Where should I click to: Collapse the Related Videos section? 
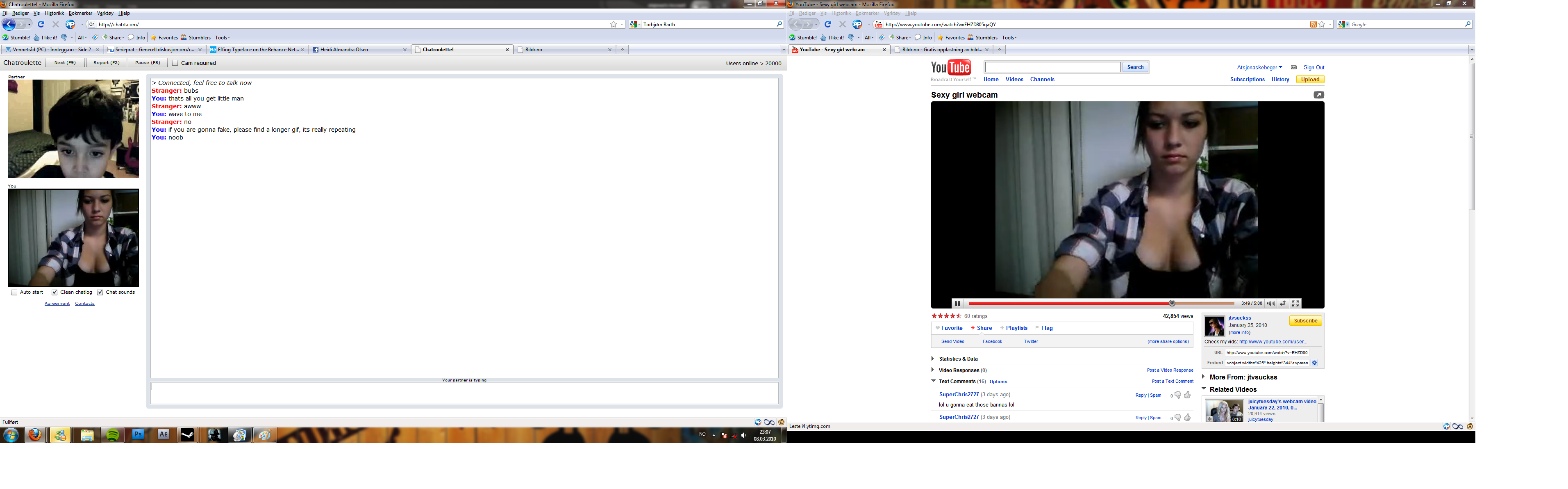point(1204,388)
